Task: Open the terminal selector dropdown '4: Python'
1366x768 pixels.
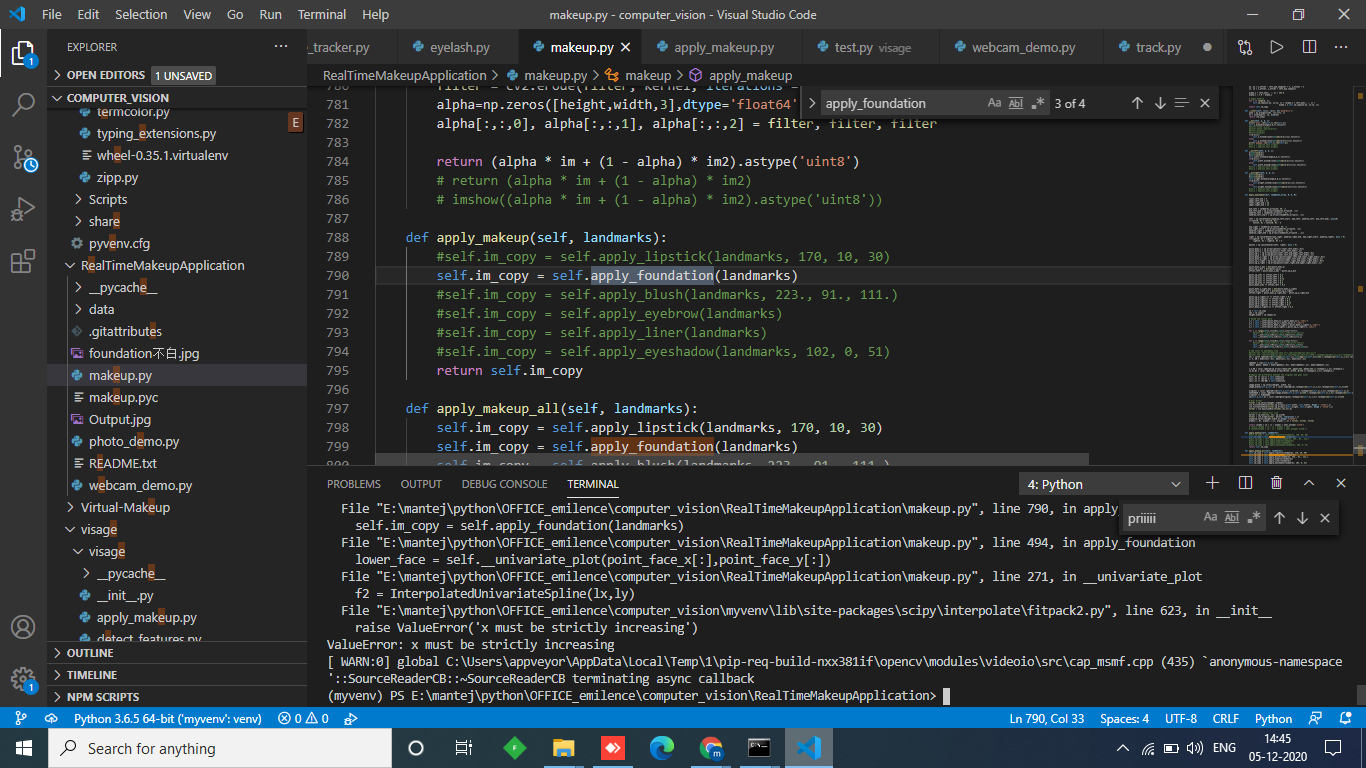Action: coord(1104,484)
